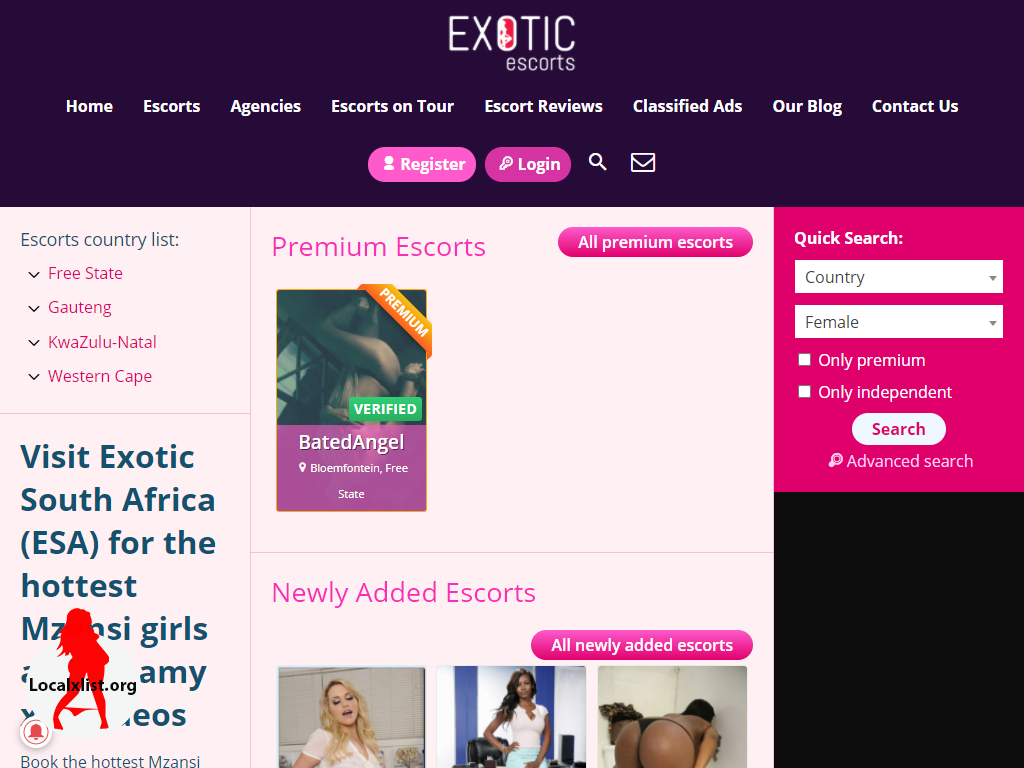Open the BatedAngel profile thumbnail
The width and height of the screenshot is (1024, 768).
[351, 357]
